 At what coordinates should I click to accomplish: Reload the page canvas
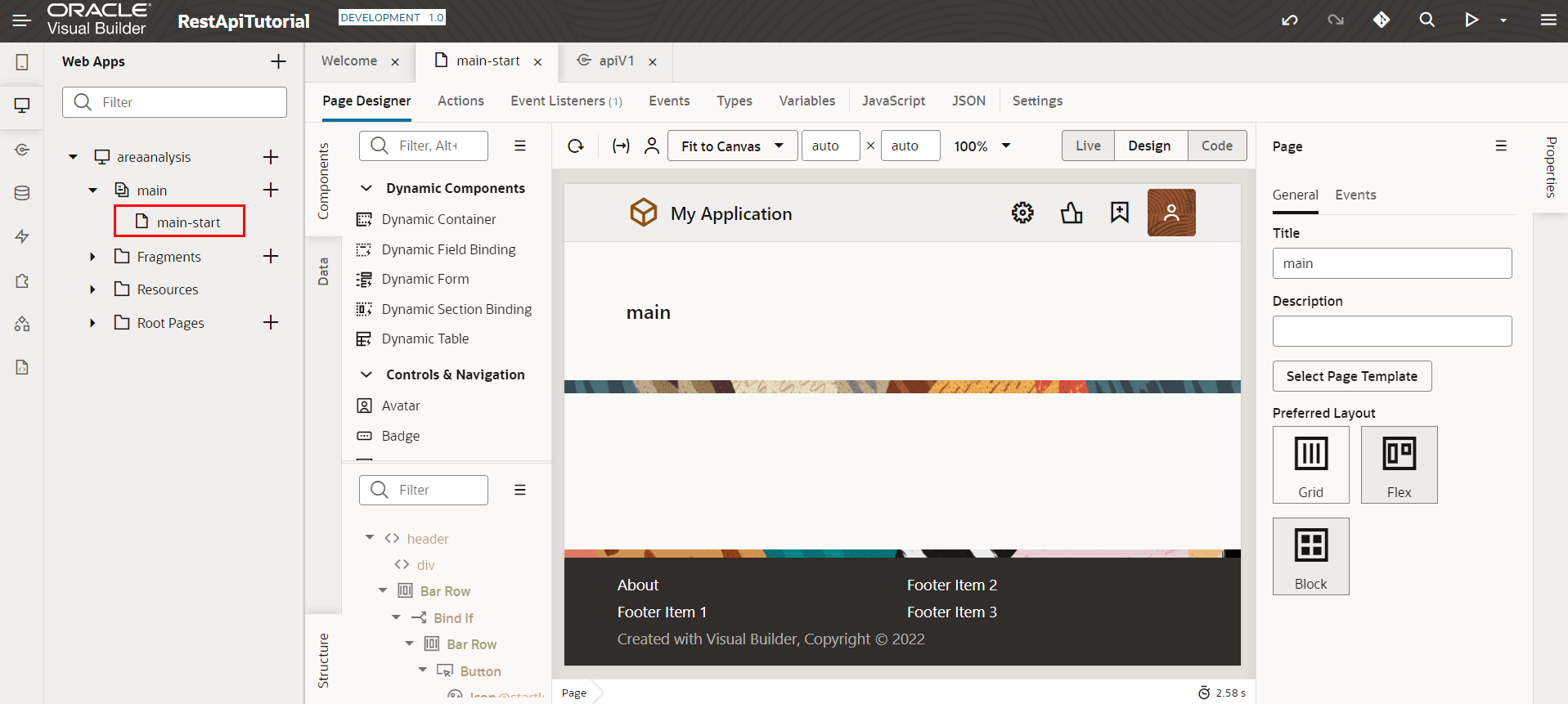pyautogui.click(x=576, y=146)
